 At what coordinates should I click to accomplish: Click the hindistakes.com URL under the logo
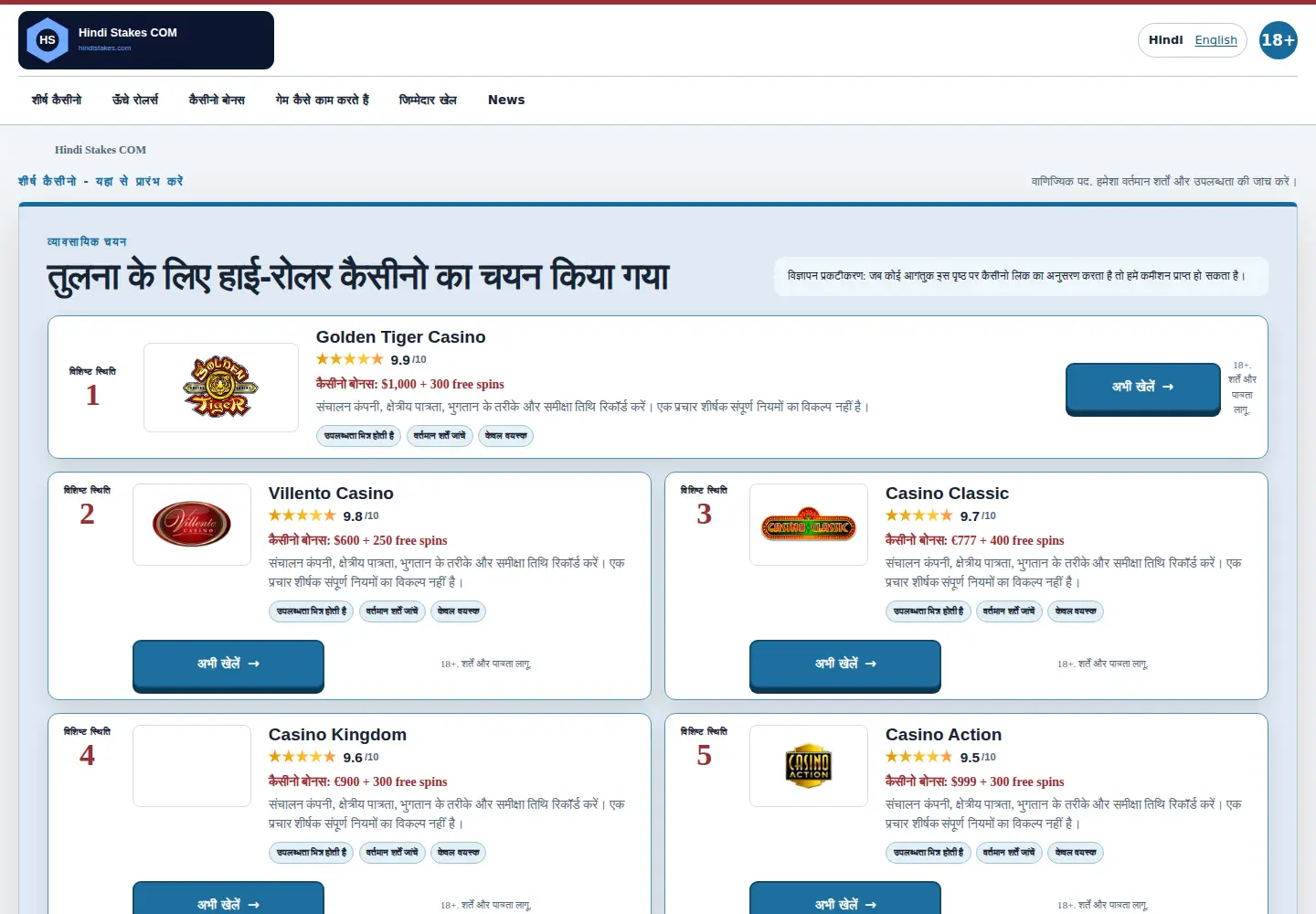pyautogui.click(x=104, y=48)
